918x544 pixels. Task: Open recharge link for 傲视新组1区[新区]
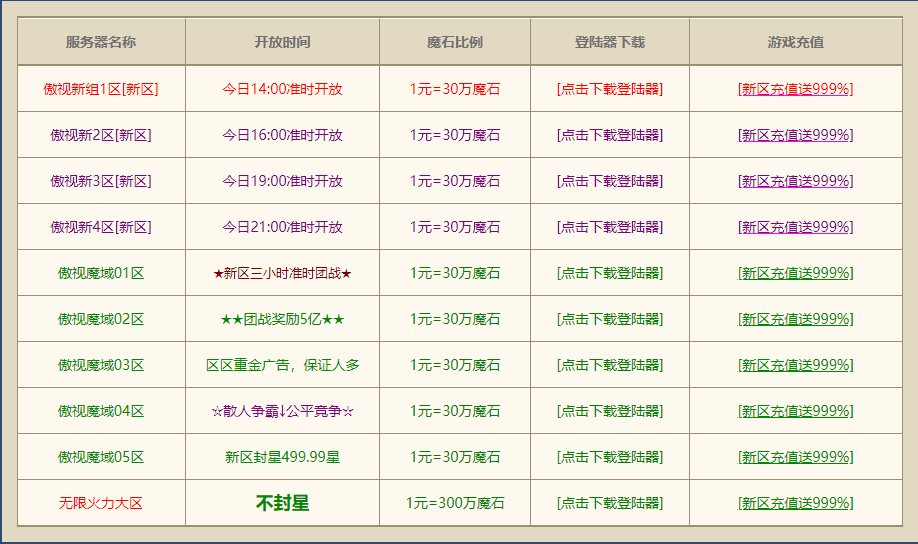[x=795, y=89]
